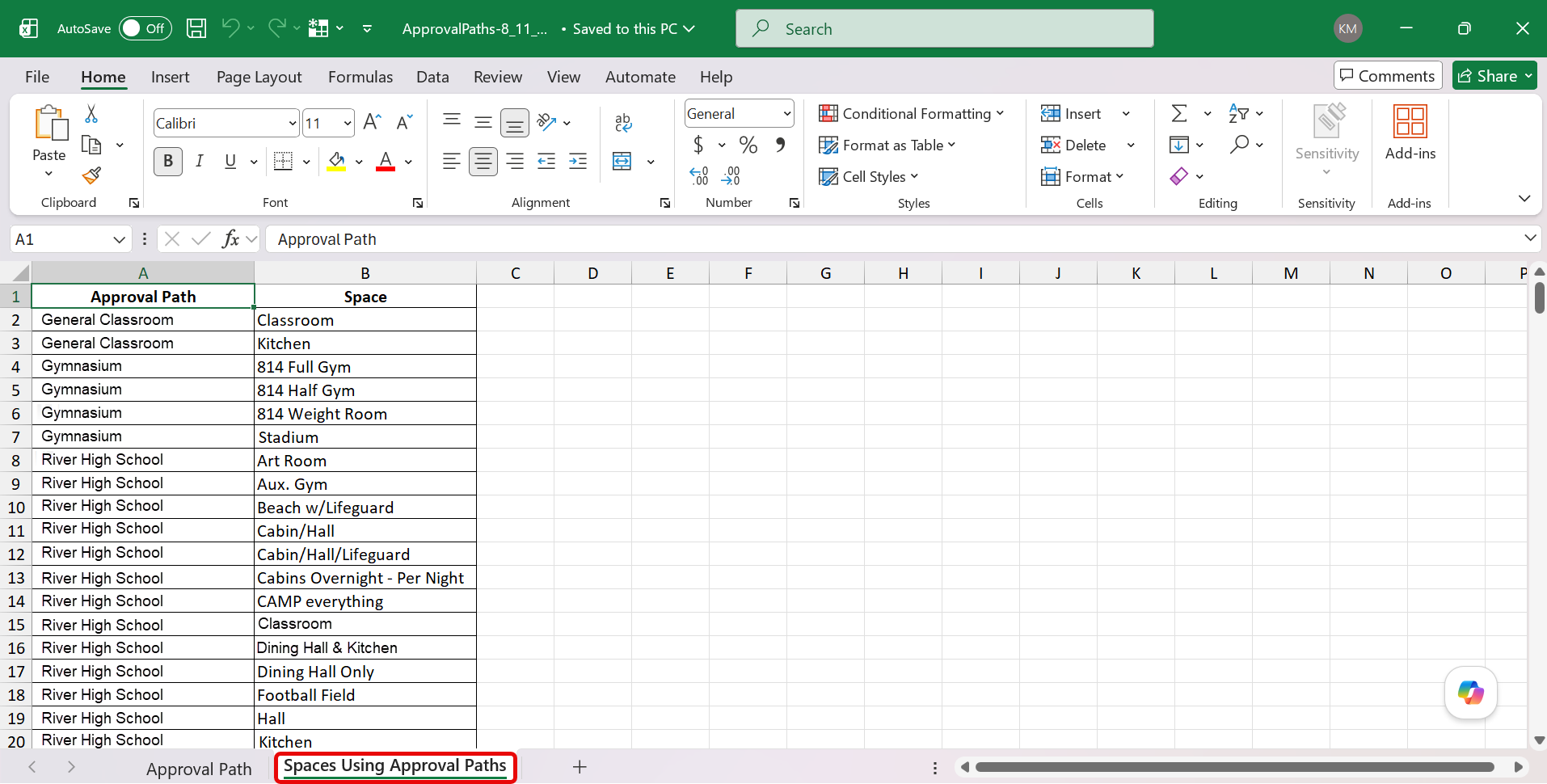Apply yellow Fill Color swatch
The width and height of the screenshot is (1547, 784).
pos(336,161)
